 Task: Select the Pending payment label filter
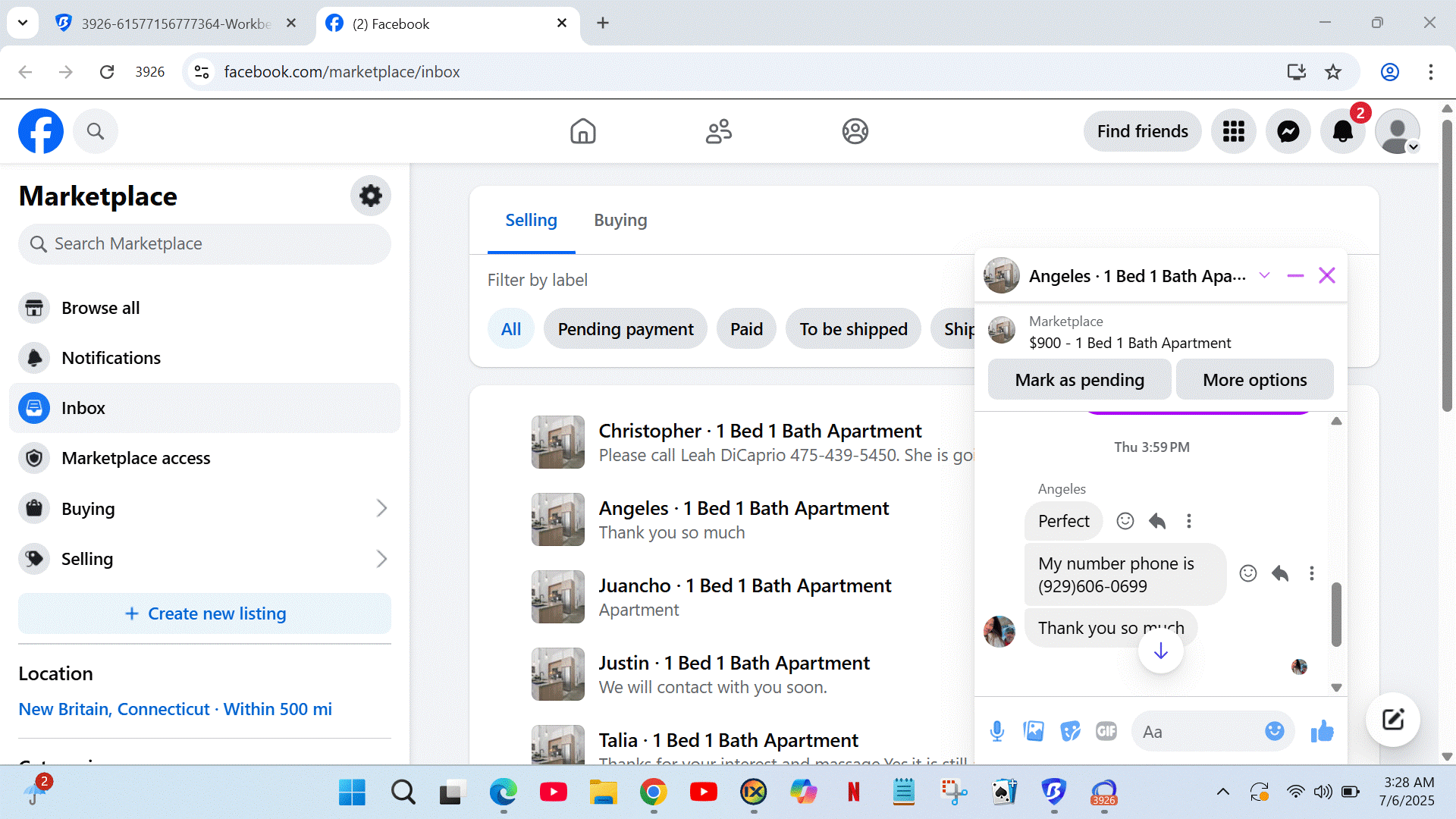pyautogui.click(x=625, y=329)
